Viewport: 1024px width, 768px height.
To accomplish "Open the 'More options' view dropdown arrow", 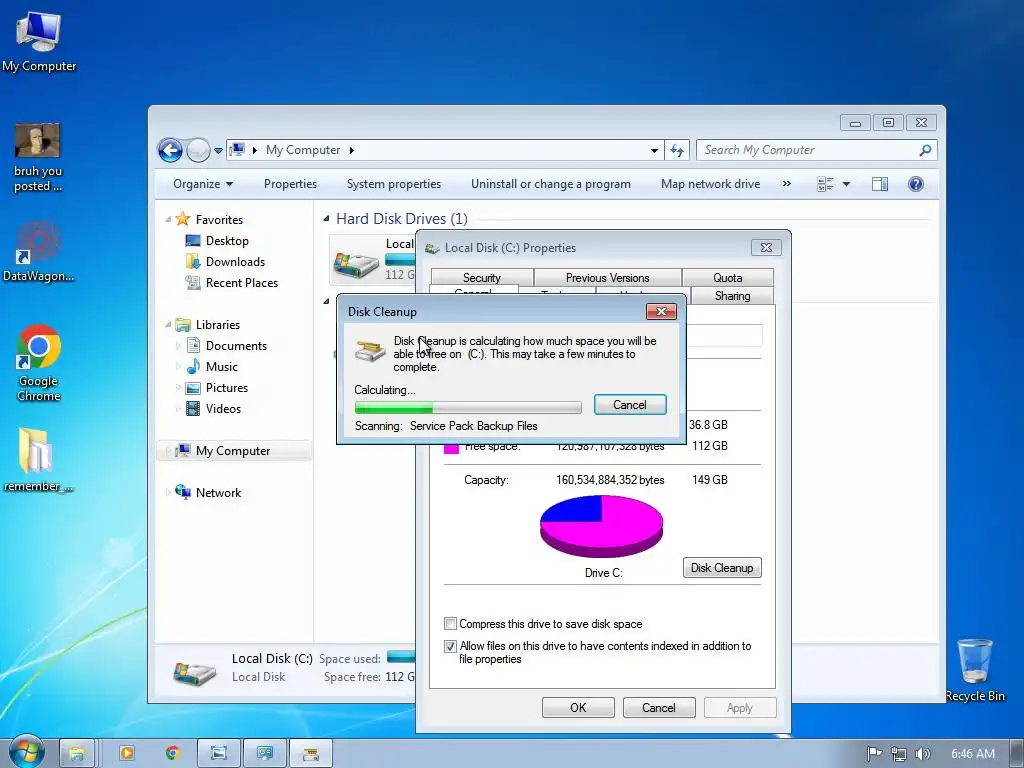I will (x=846, y=184).
